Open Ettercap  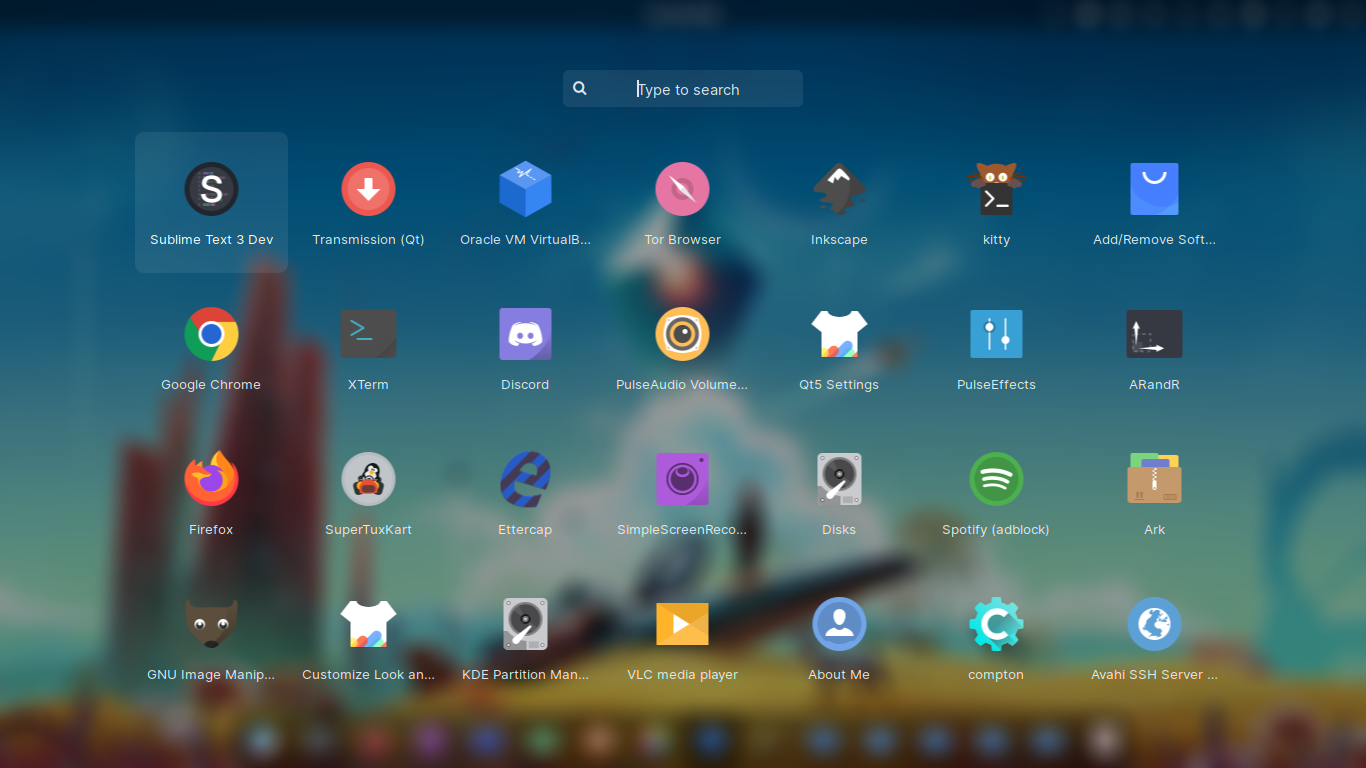click(x=525, y=479)
